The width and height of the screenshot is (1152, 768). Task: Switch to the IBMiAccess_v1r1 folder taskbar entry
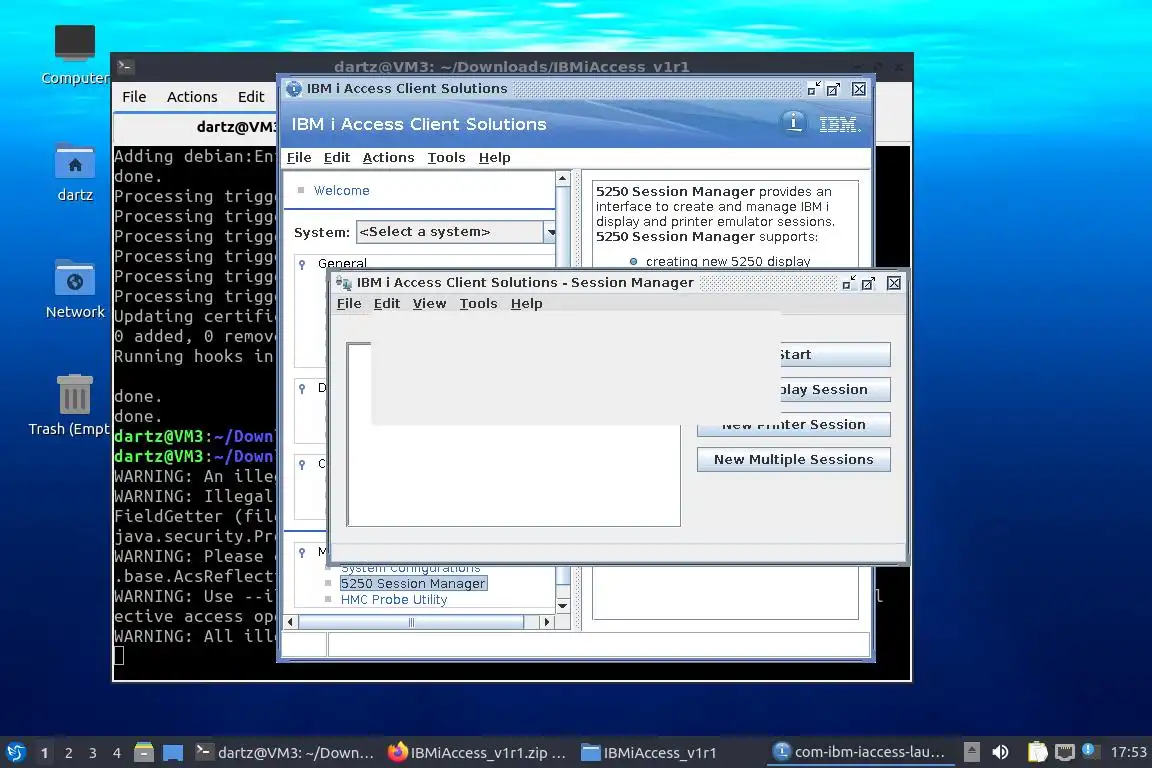649,753
